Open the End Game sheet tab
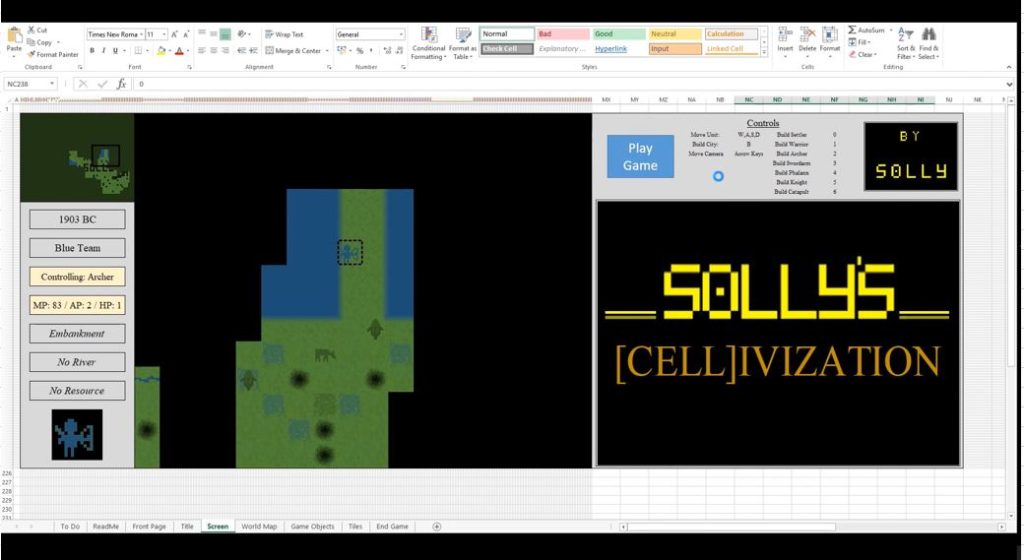1024x560 pixels. pyautogui.click(x=392, y=526)
